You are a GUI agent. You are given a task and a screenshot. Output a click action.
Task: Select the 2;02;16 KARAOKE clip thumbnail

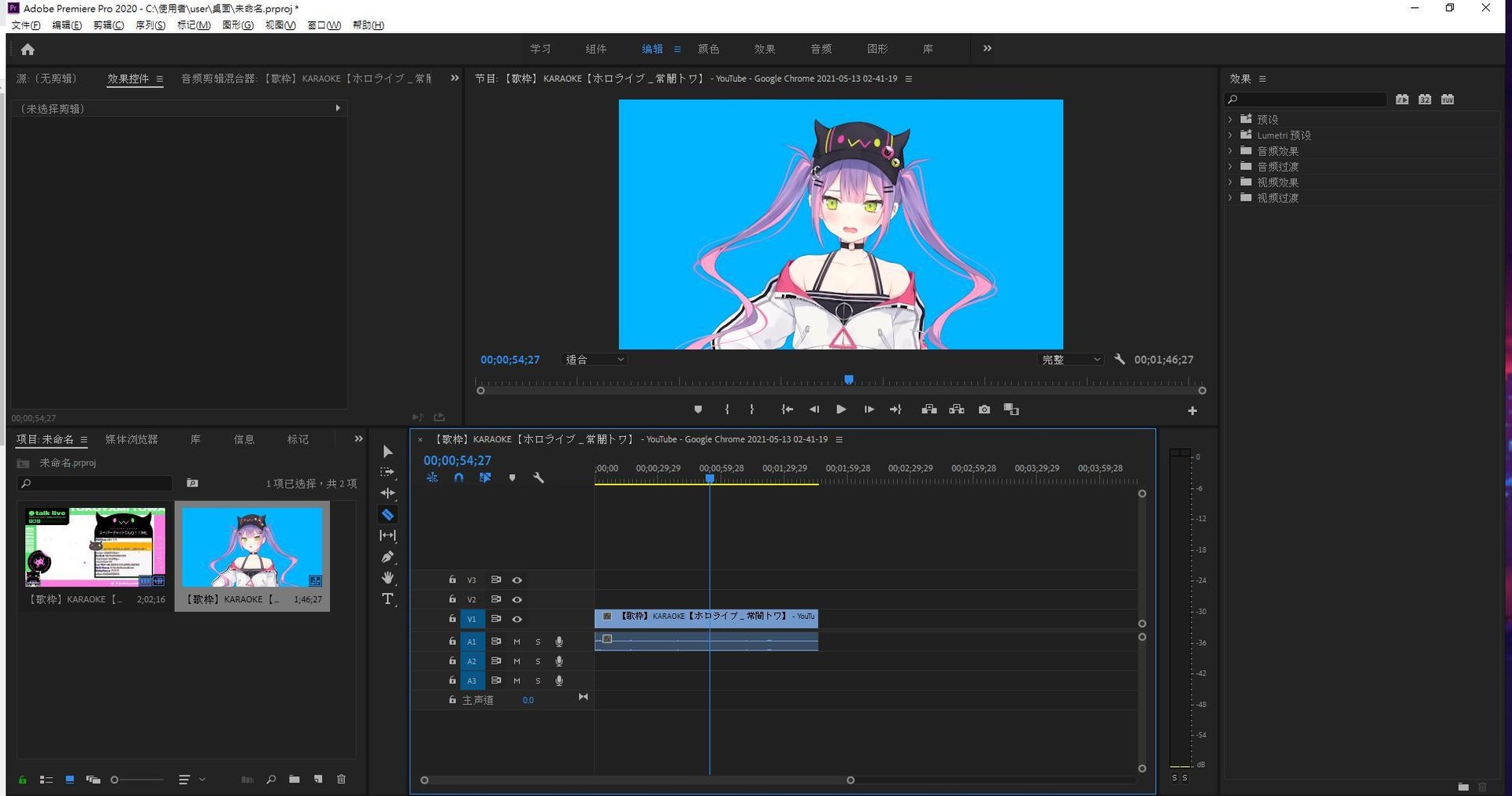(x=95, y=547)
